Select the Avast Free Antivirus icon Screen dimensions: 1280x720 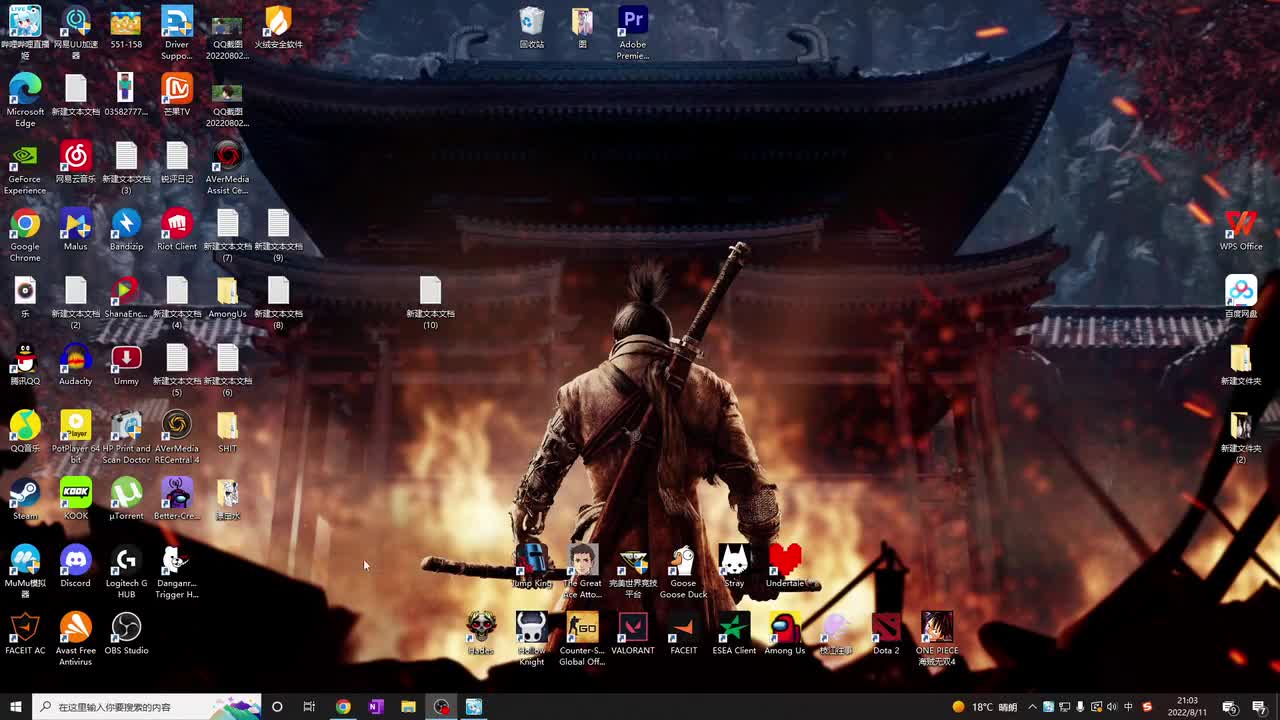point(75,638)
